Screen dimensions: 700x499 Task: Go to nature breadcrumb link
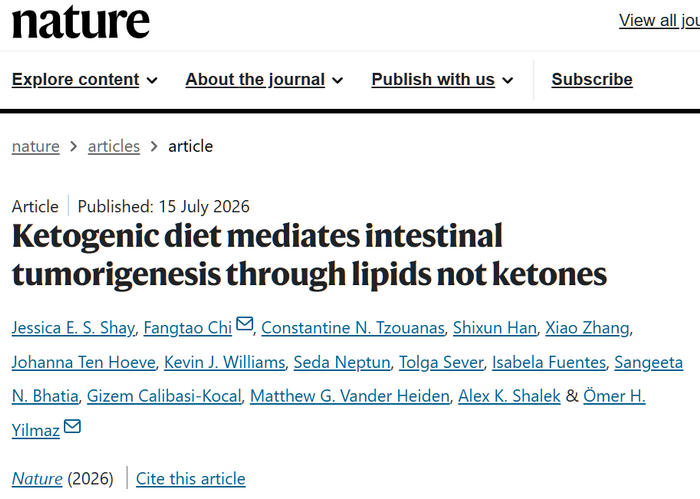click(36, 146)
